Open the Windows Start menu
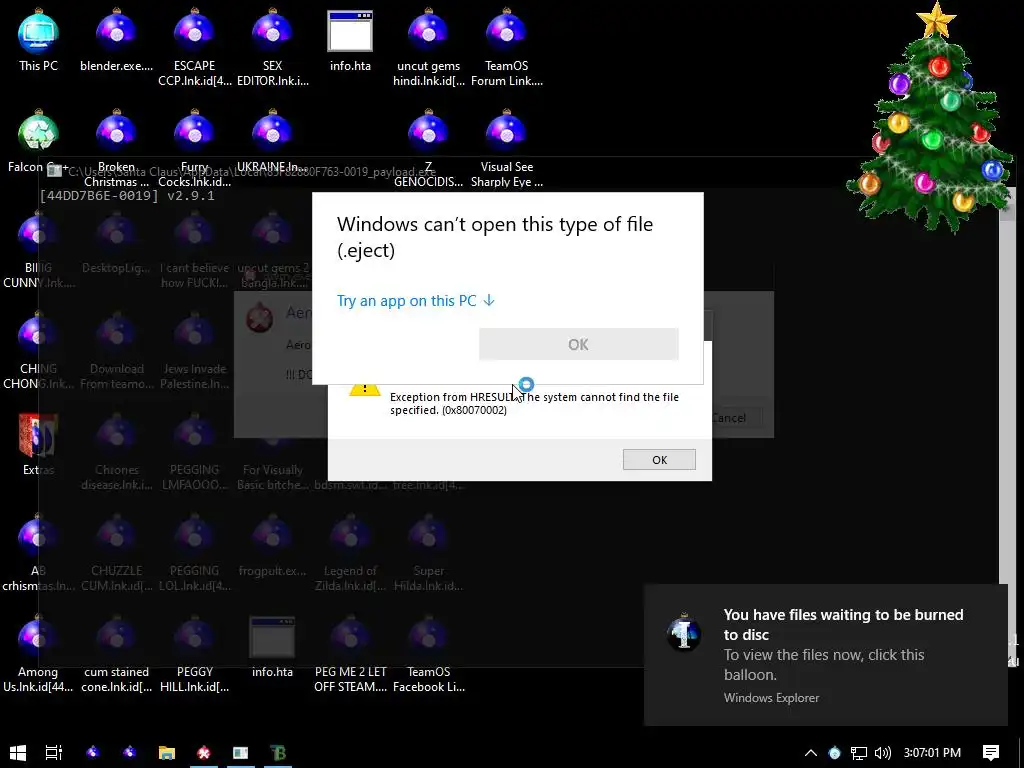Image resolution: width=1024 pixels, height=768 pixels. pos(18,752)
